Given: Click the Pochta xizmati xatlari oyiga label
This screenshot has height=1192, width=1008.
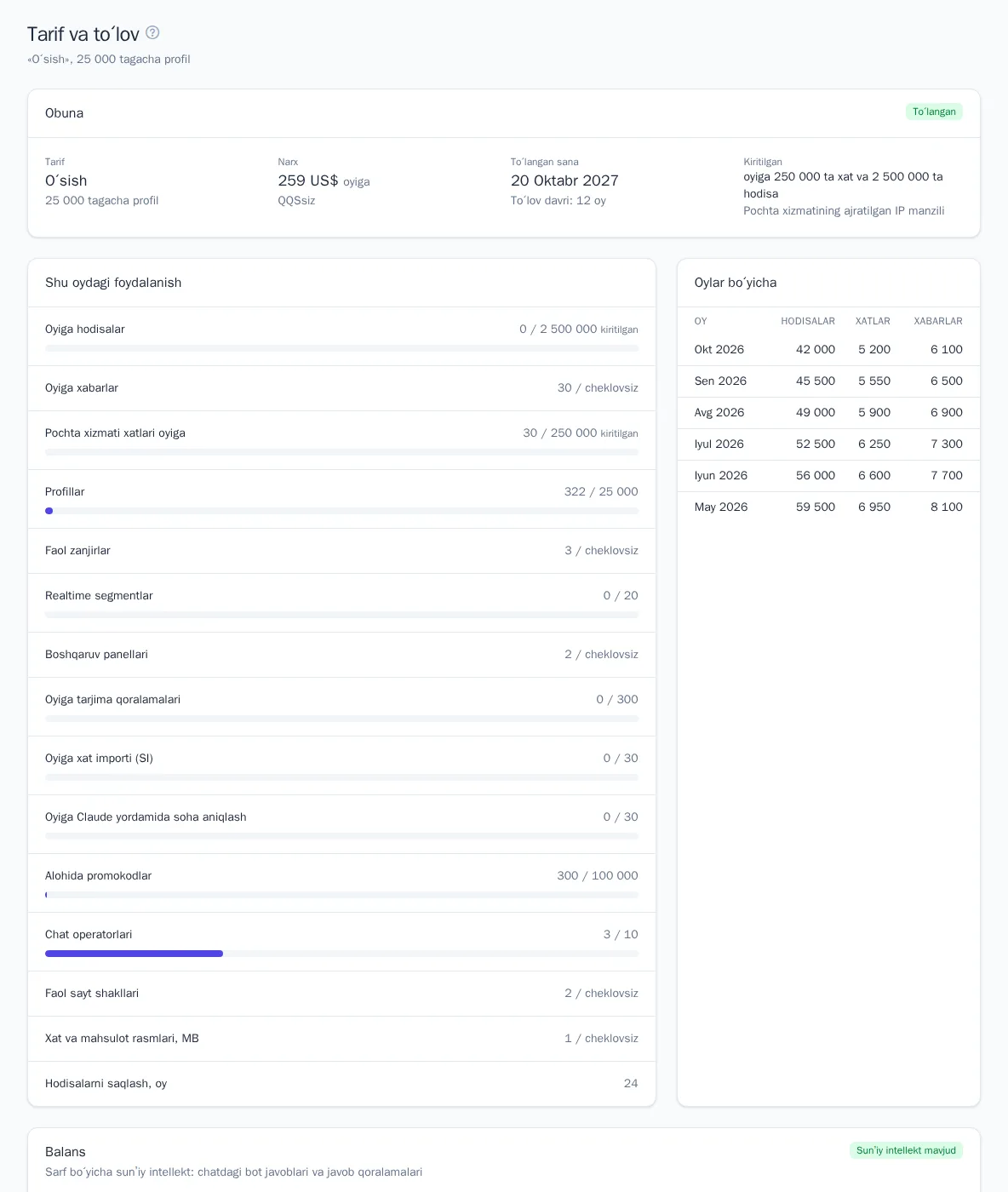Looking at the screenshot, I should pyautogui.click(x=115, y=433).
